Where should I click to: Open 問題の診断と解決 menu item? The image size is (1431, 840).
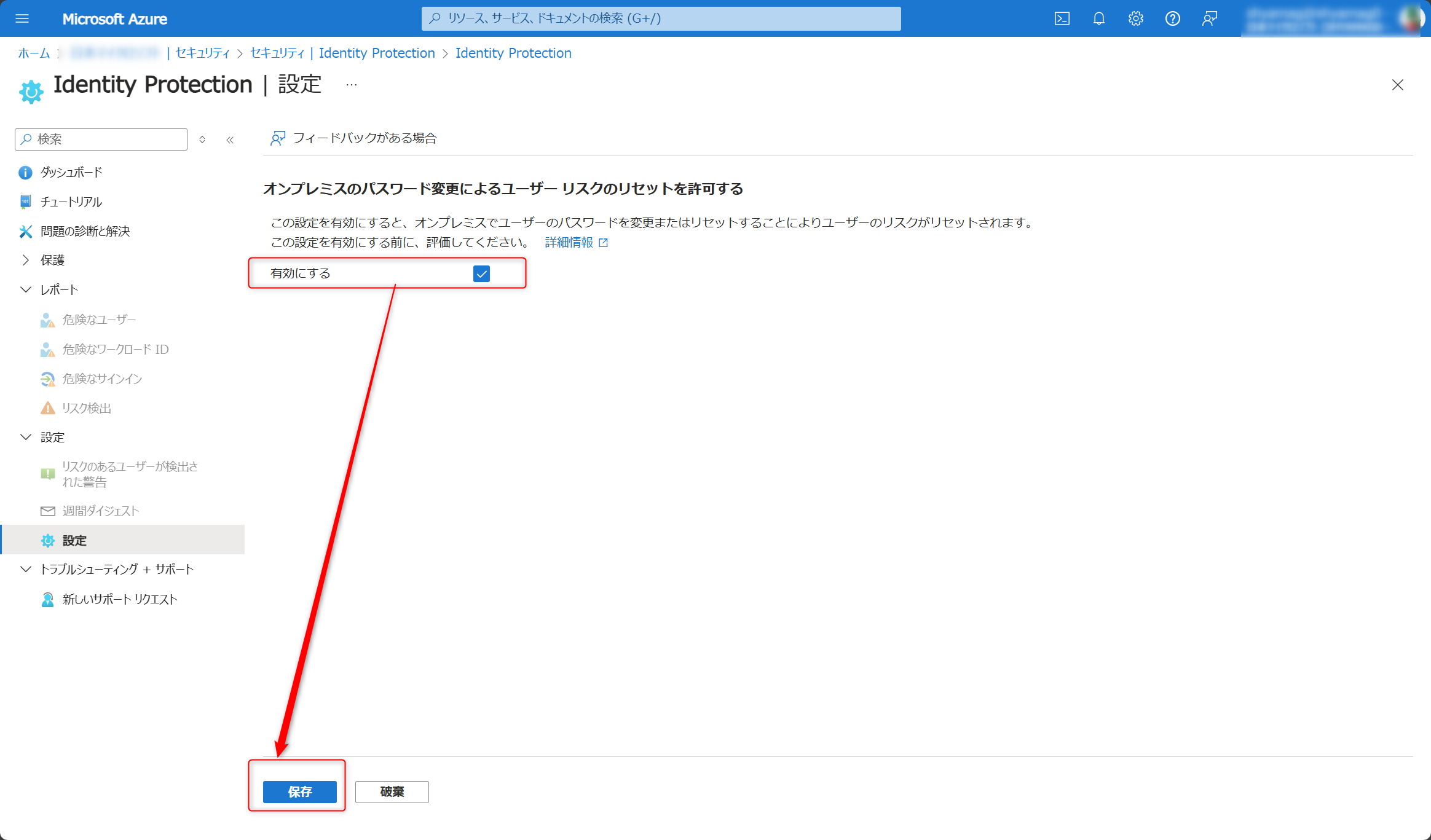click(85, 231)
